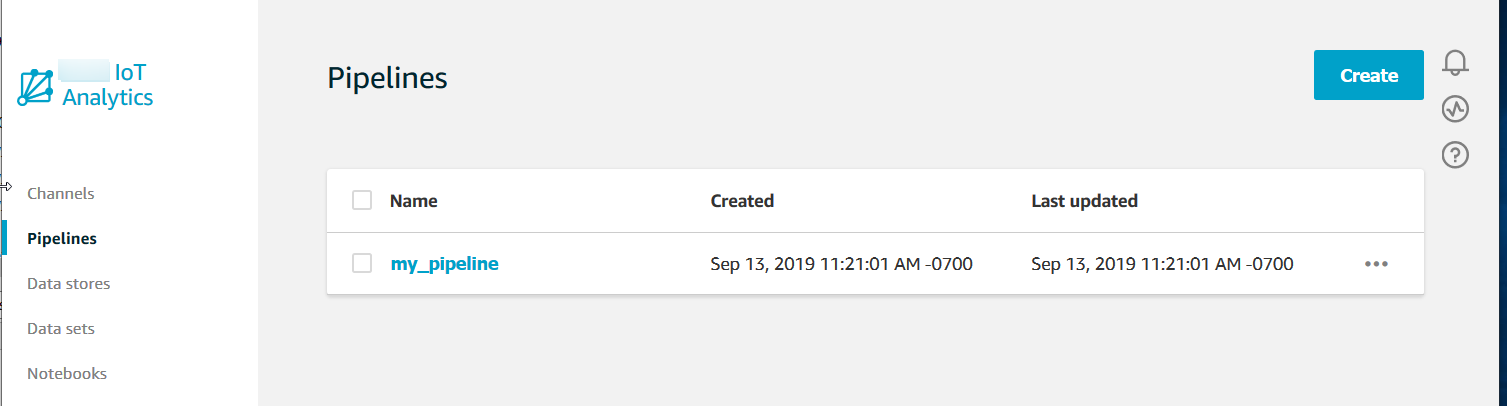Open the my_pipeline actions ellipsis menu
Image resolution: width=1507 pixels, height=406 pixels.
[x=1376, y=264]
